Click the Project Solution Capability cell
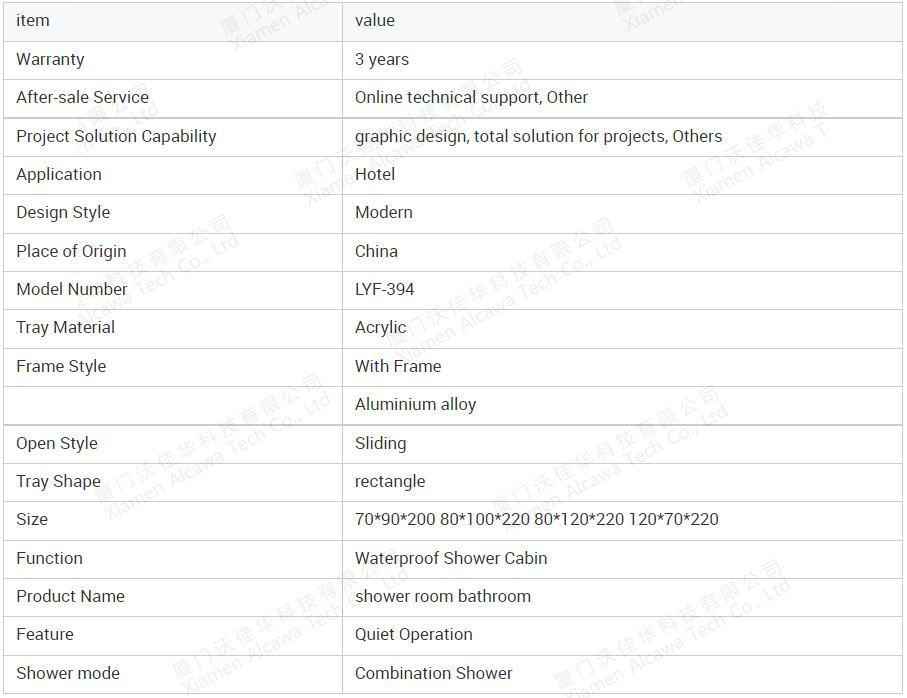This screenshot has height=698, width=907. [x=173, y=137]
